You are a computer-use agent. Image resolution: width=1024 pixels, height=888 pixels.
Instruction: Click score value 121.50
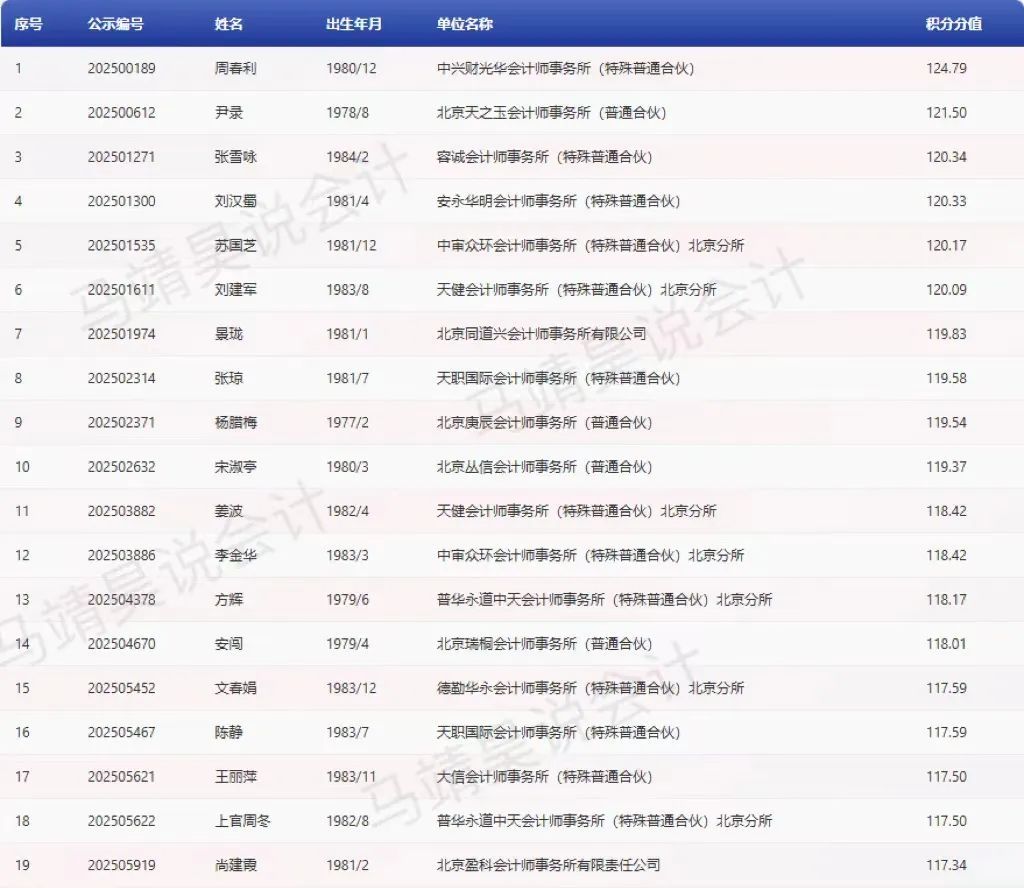946,113
